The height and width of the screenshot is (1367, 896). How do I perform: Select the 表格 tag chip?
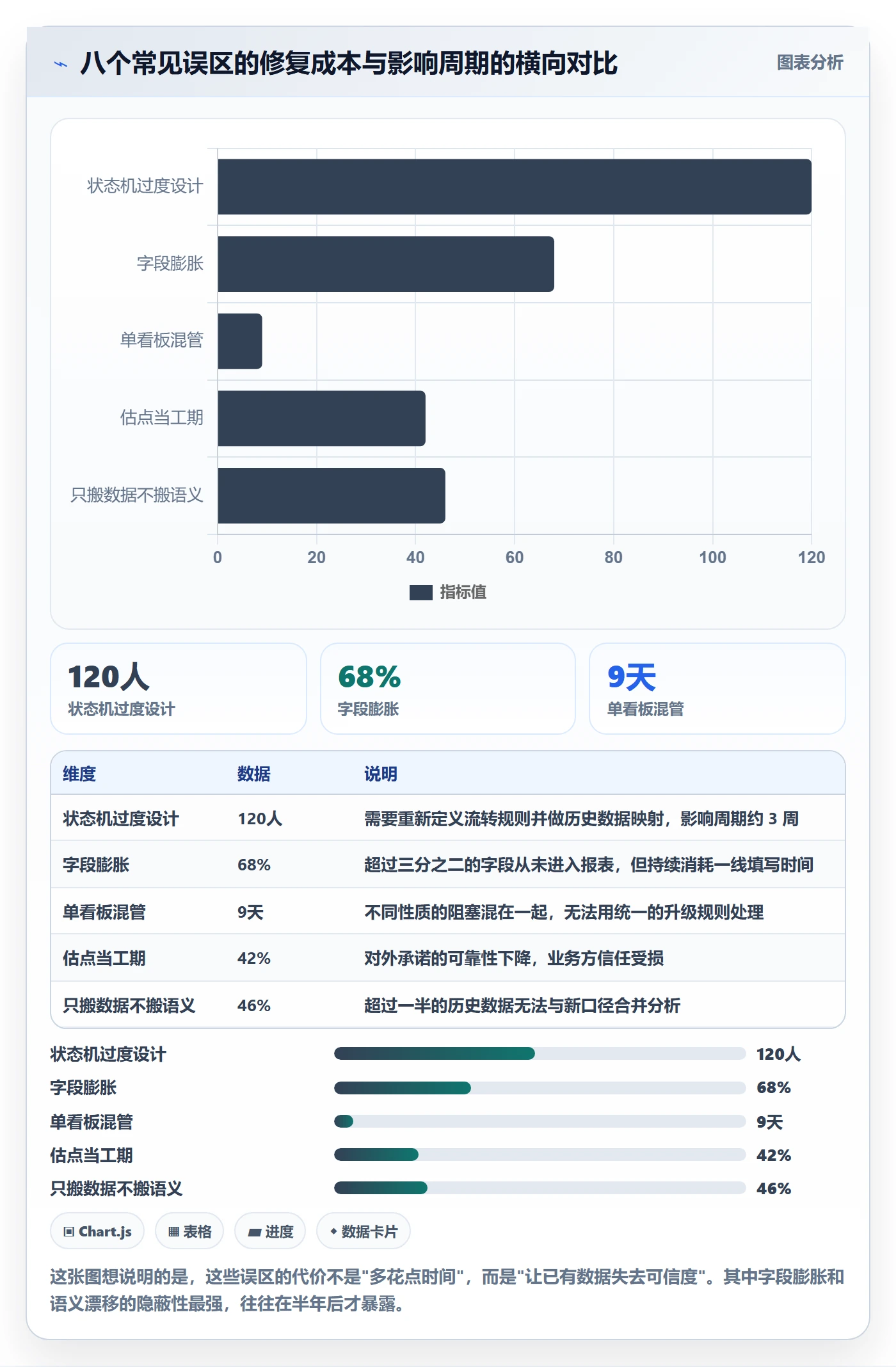[189, 1231]
